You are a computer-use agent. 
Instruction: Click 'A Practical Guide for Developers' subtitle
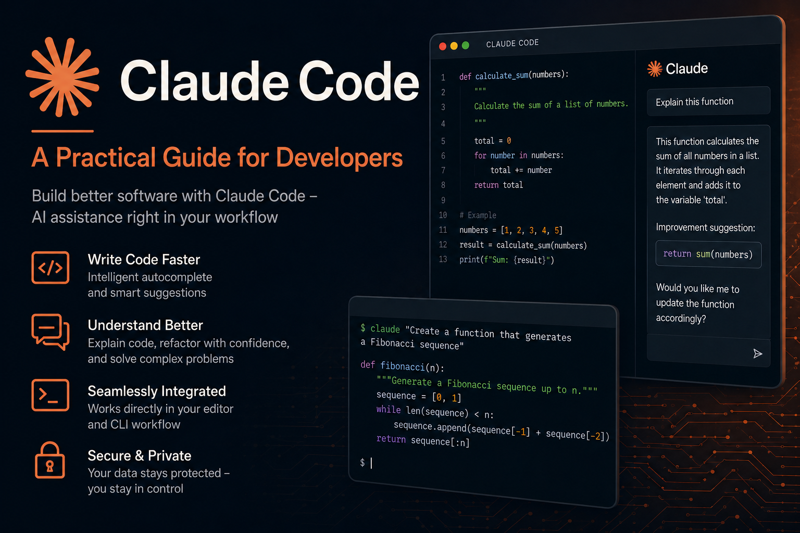coord(217,158)
